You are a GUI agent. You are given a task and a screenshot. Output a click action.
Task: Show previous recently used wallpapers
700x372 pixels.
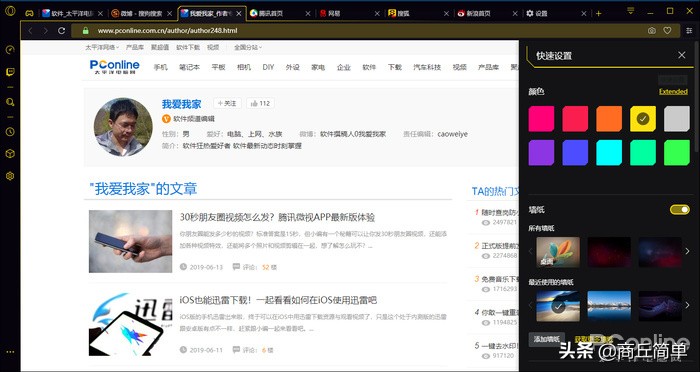coord(531,305)
